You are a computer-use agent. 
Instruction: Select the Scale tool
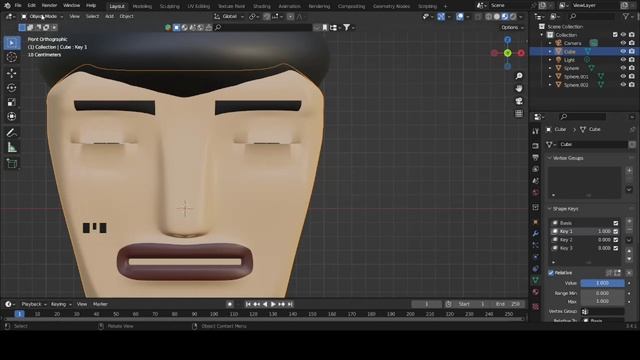click(12, 102)
